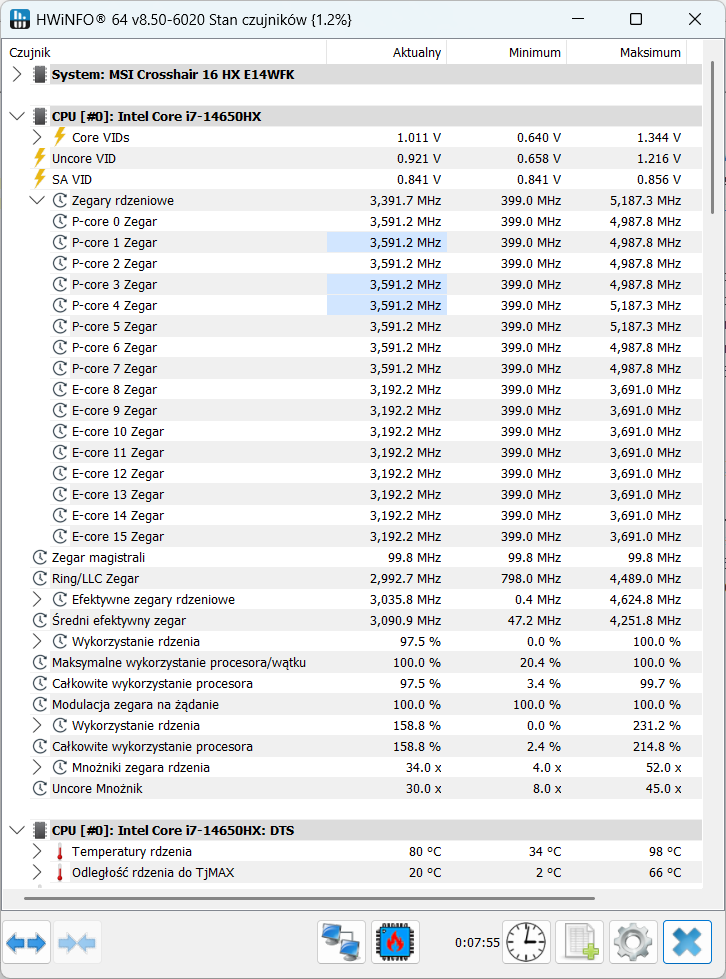This screenshot has width=726, height=979.
Task: Expand the Temperatury rdzenia group
Action: tap(37, 852)
